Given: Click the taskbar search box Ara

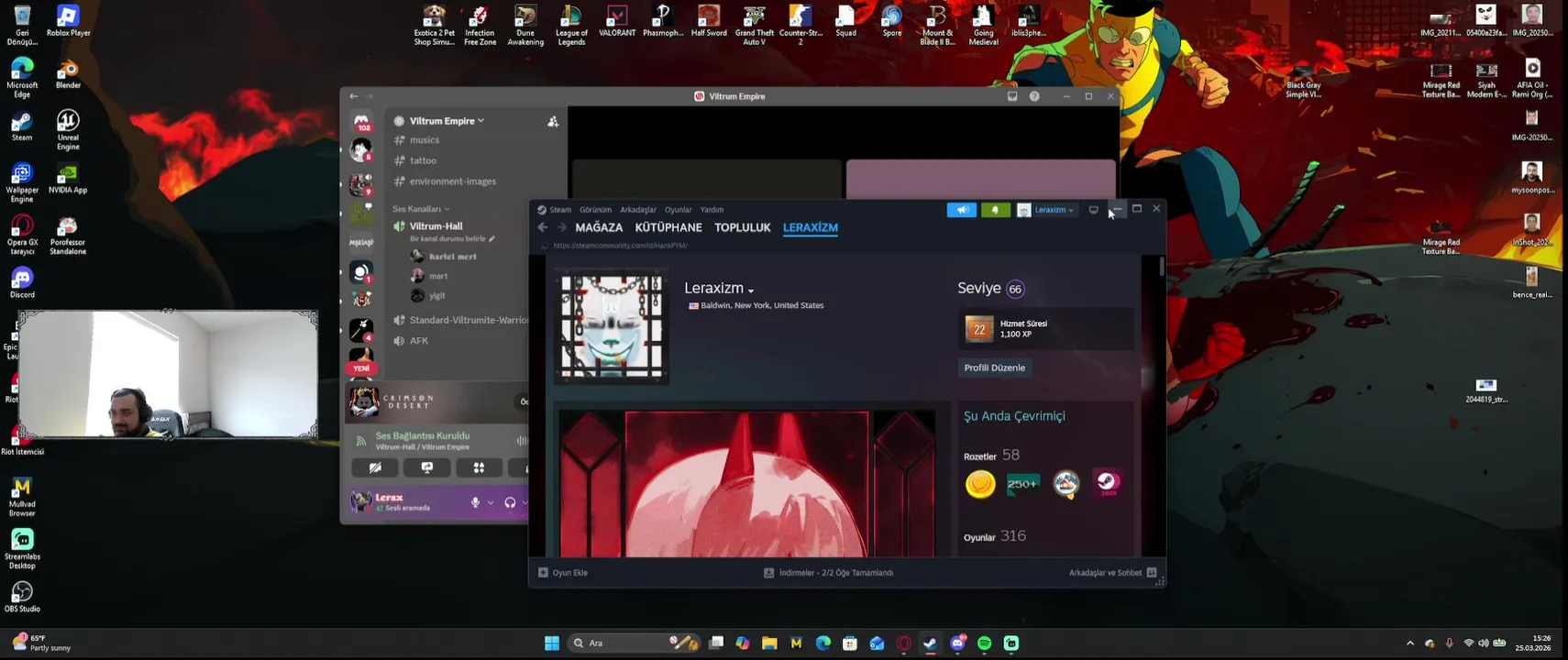Looking at the screenshot, I should click(x=633, y=643).
